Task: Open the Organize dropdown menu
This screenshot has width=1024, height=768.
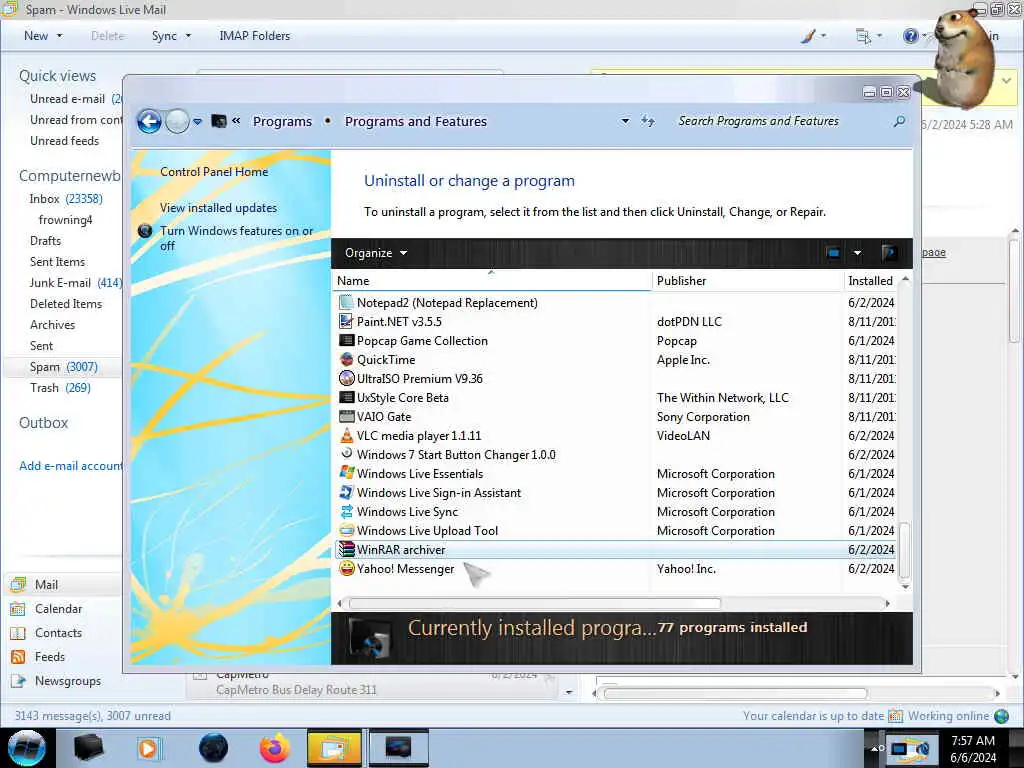Action: click(x=376, y=253)
